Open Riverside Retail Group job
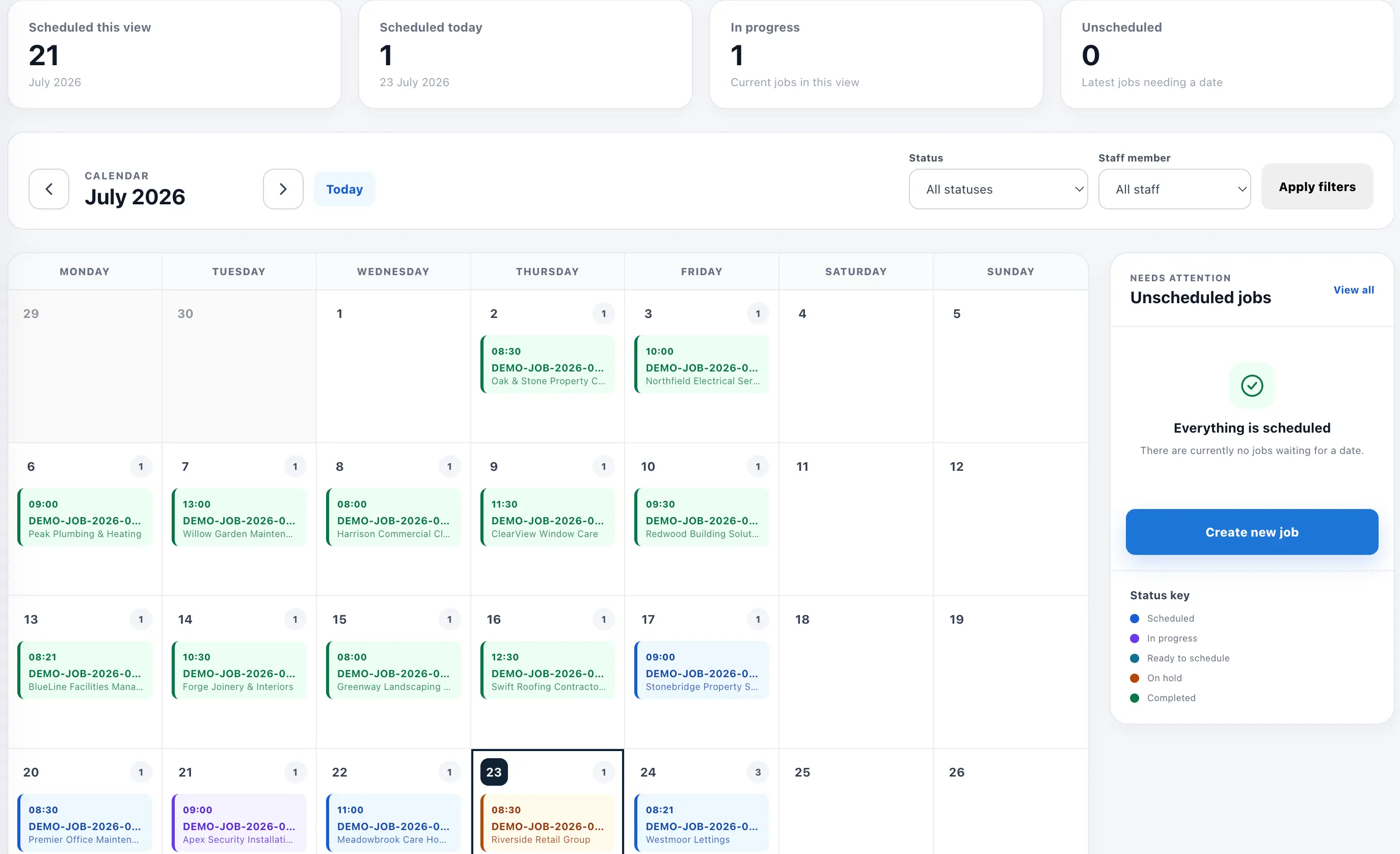The height and width of the screenshot is (854, 1400). tap(548, 823)
